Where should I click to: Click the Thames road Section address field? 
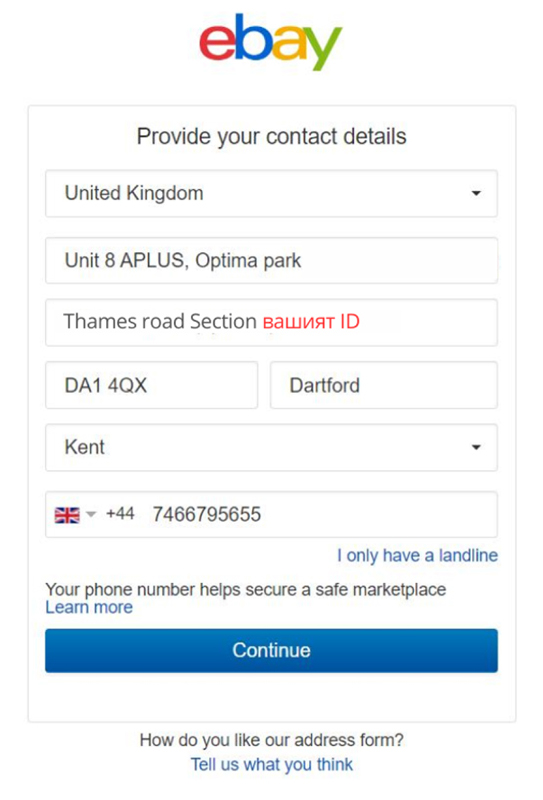(x=272, y=322)
